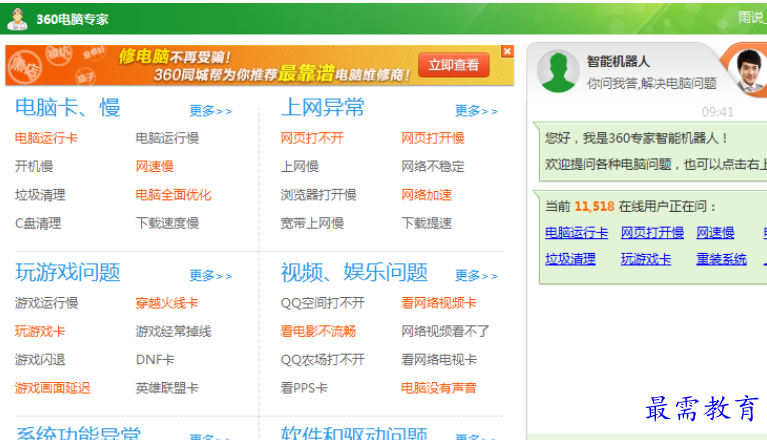Select 下载速度慢 problem link
This screenshot has height=440, width=767.
click(167, 223)
